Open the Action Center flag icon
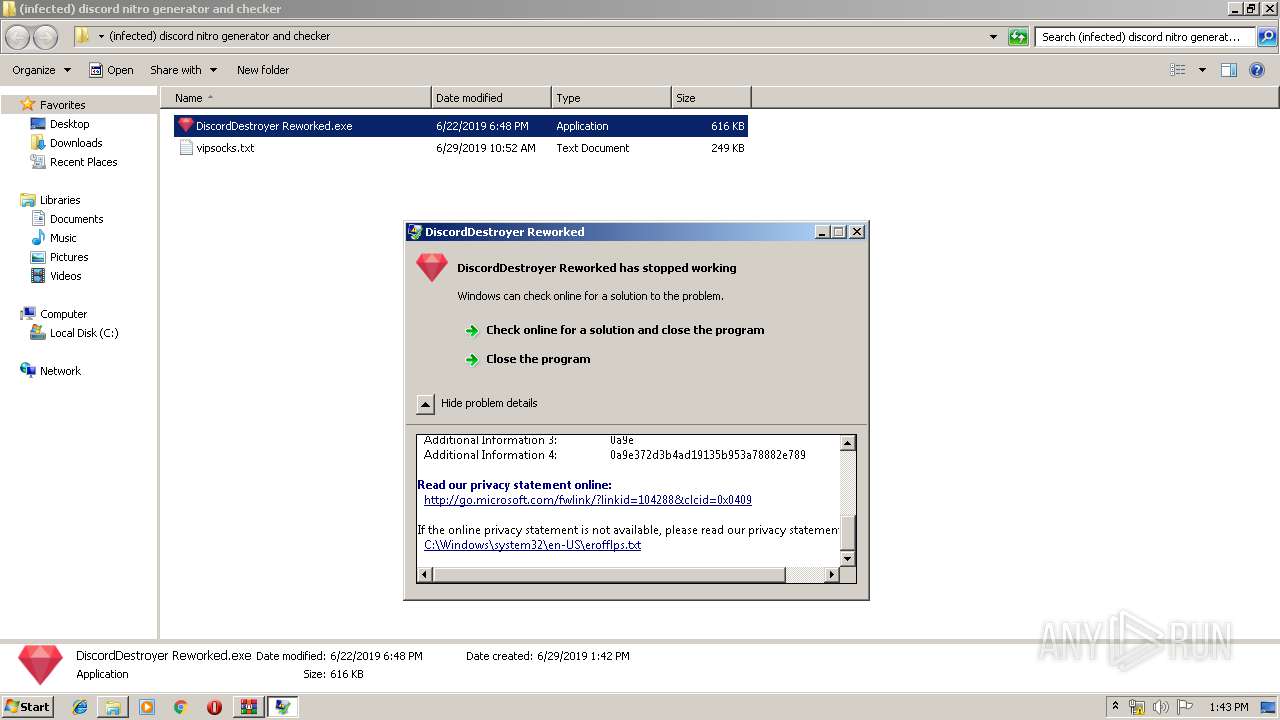Screen dimensions: 1280x720 [1185, 707]
